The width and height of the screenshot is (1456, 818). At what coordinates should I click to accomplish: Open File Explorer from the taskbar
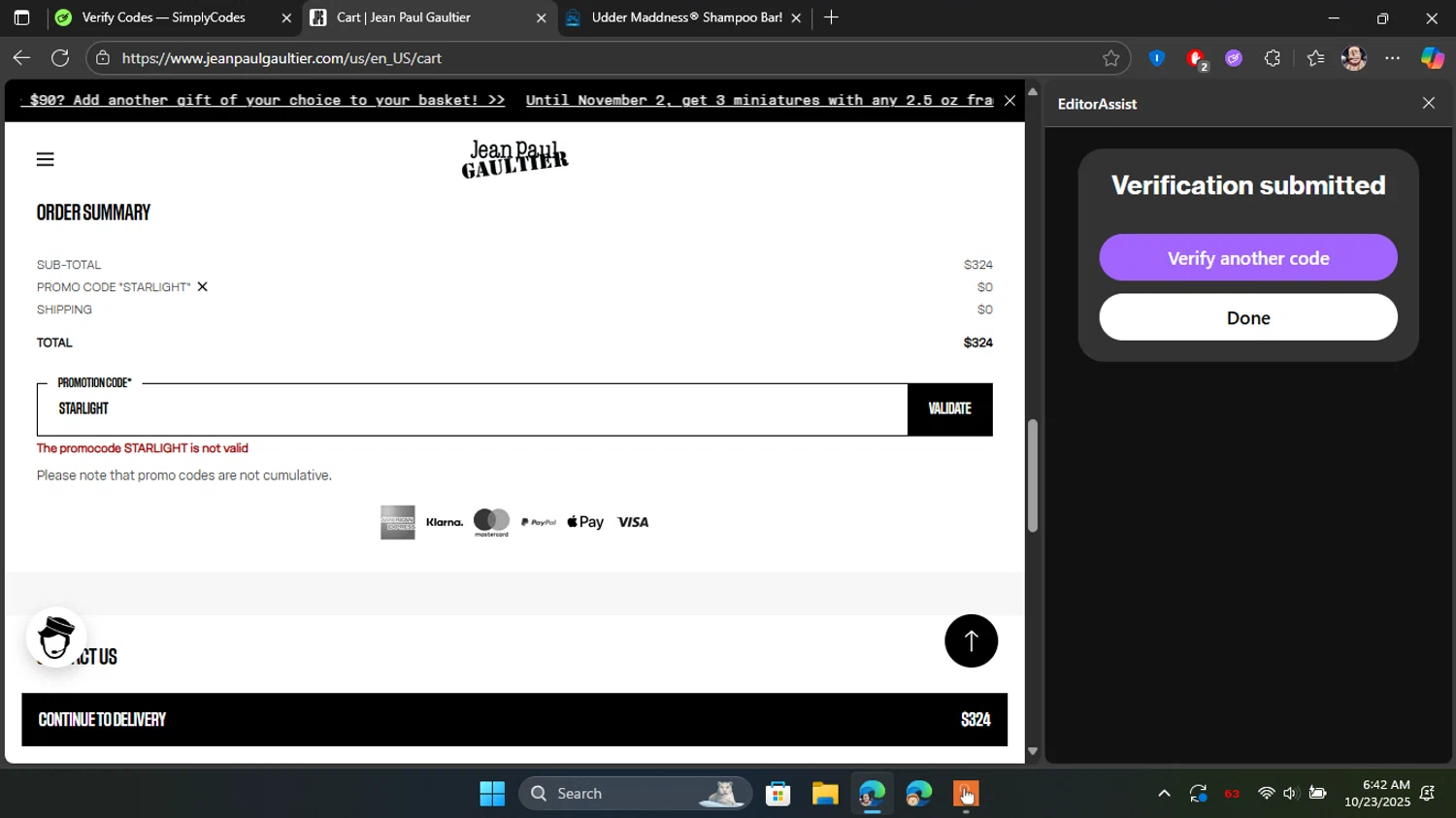pyautogui.click(x=825, y=794)
